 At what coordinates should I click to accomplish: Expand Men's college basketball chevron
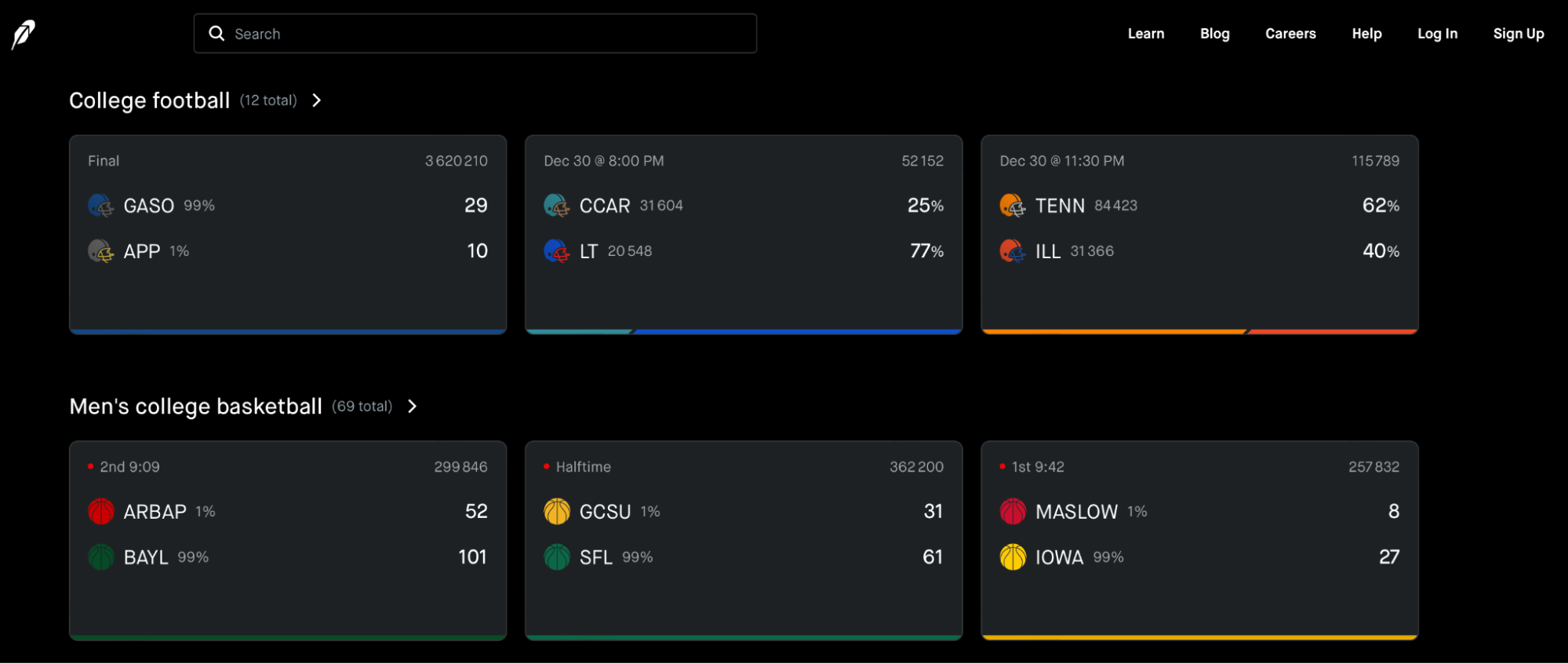413,407
